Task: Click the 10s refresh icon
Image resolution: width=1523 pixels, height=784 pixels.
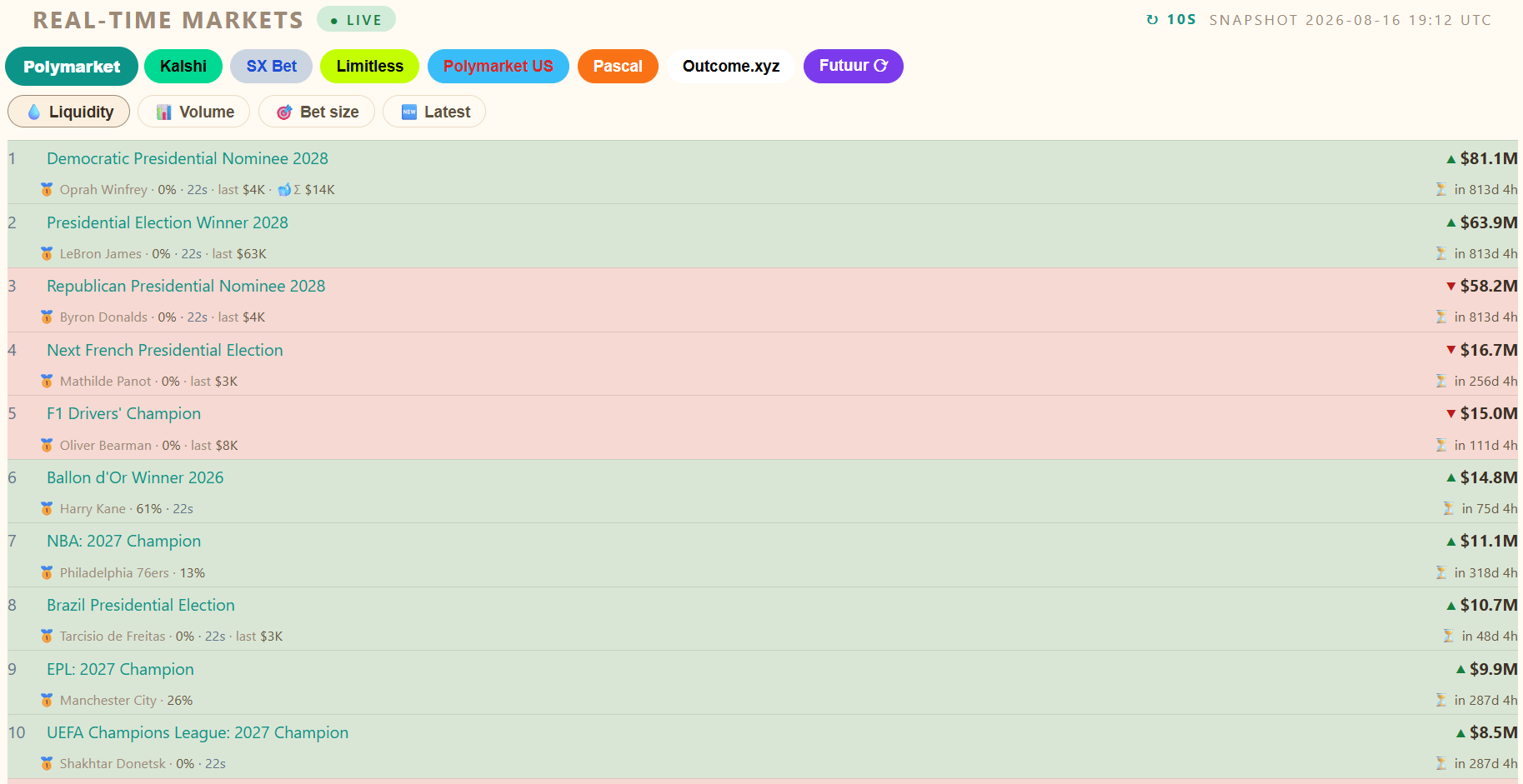Action: click(x=1152, y=20)
